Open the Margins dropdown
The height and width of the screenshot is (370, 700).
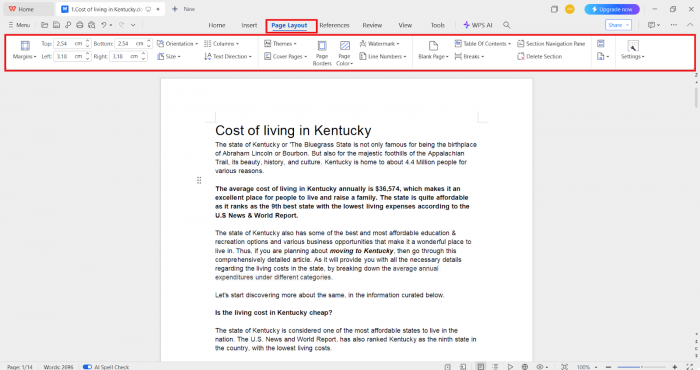pyautogui.click(x=25, y=50)
